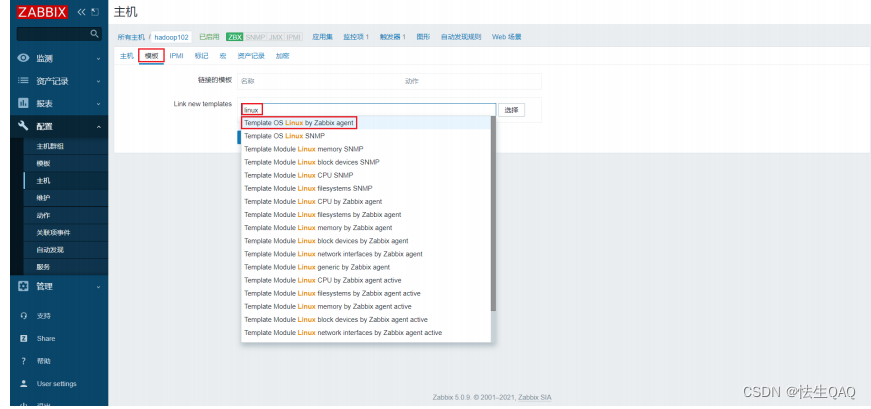Viewport: 871px width, 409px height.
Task: Select Template Module Linux memory by Zabbix agent active
Action: click(x=366, y=306)
